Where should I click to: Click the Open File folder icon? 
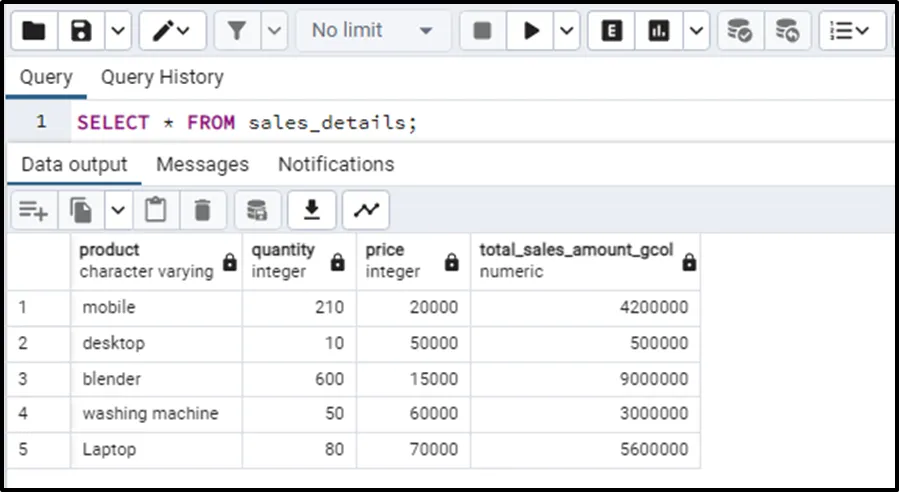click(x=34, y=31)
